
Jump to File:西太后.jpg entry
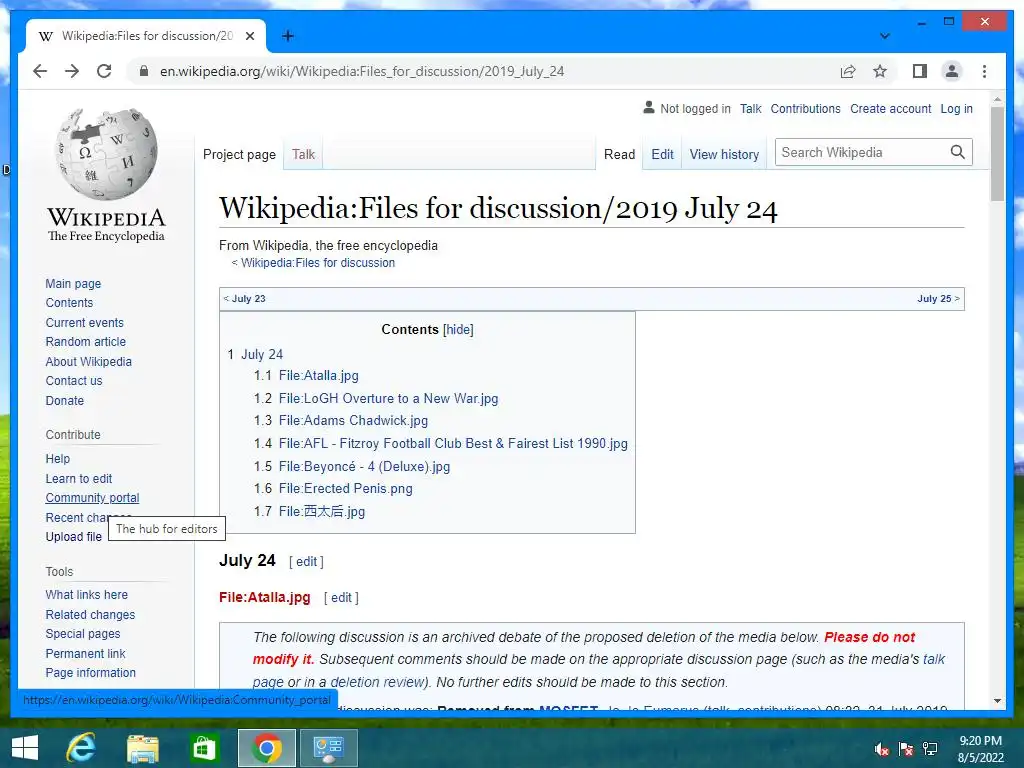tap(321, 511)
